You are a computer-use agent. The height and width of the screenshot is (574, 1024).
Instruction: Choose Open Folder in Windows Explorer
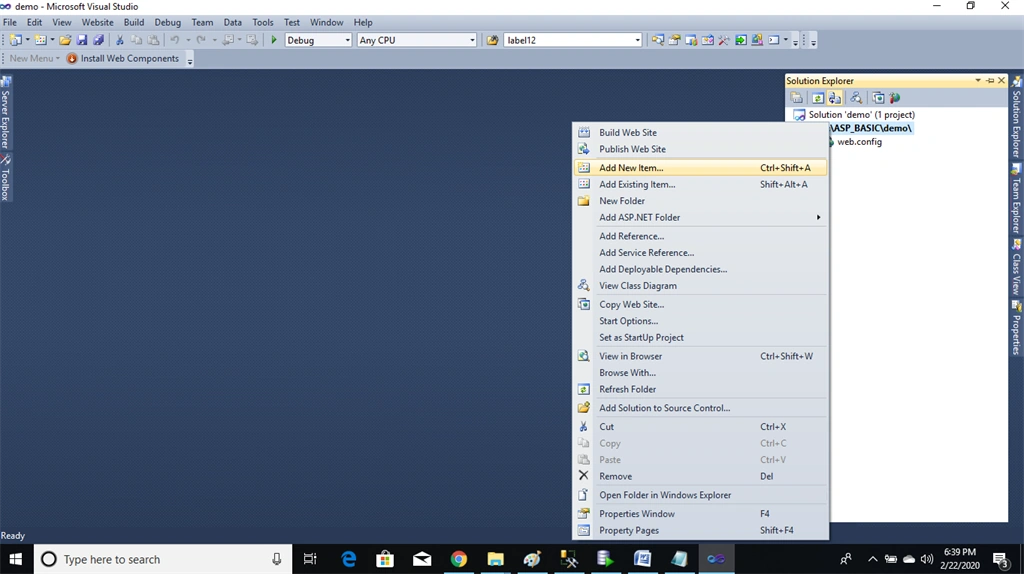[700, 495]
